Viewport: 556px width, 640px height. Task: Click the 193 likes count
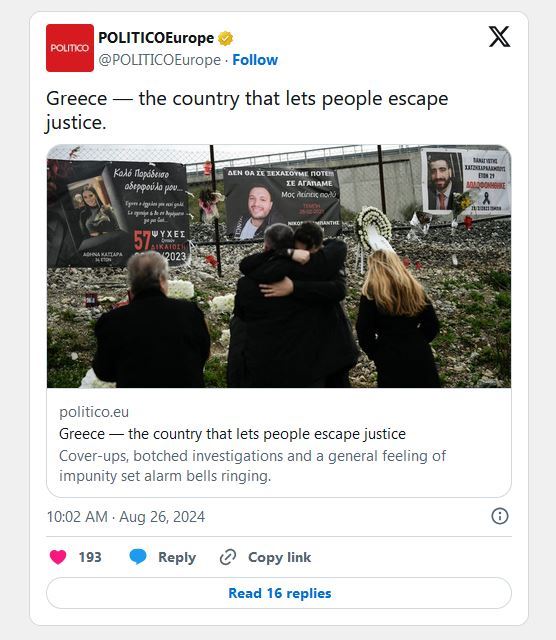click(90, 557)
